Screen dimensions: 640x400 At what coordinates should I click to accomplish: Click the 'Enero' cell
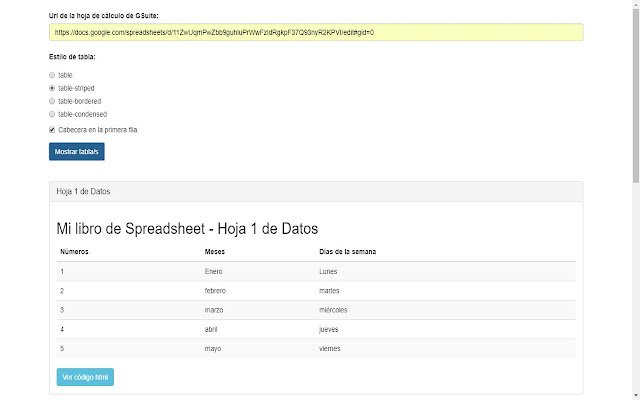(213, 271)
